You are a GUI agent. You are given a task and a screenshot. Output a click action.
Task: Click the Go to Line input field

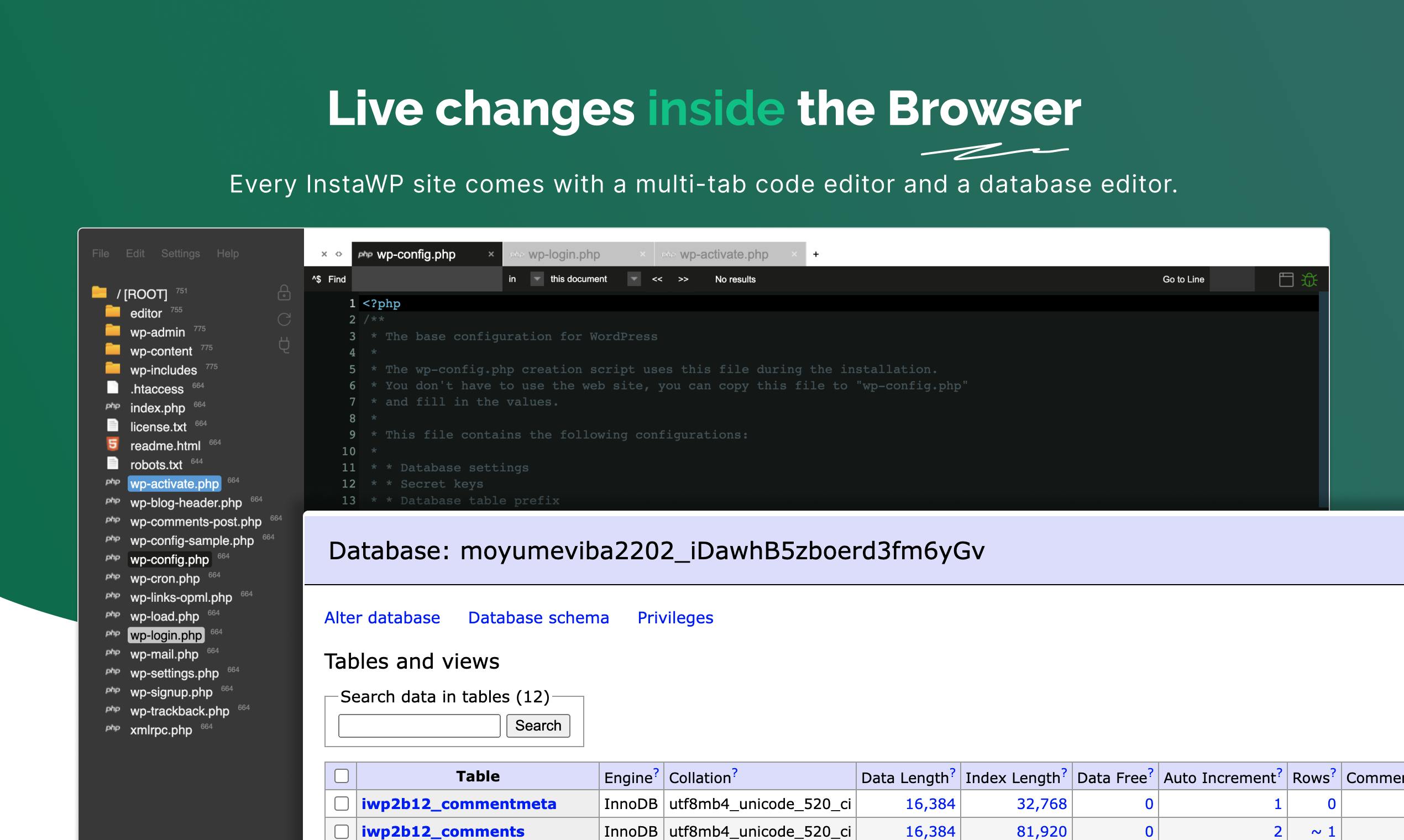coord(1232,279)
